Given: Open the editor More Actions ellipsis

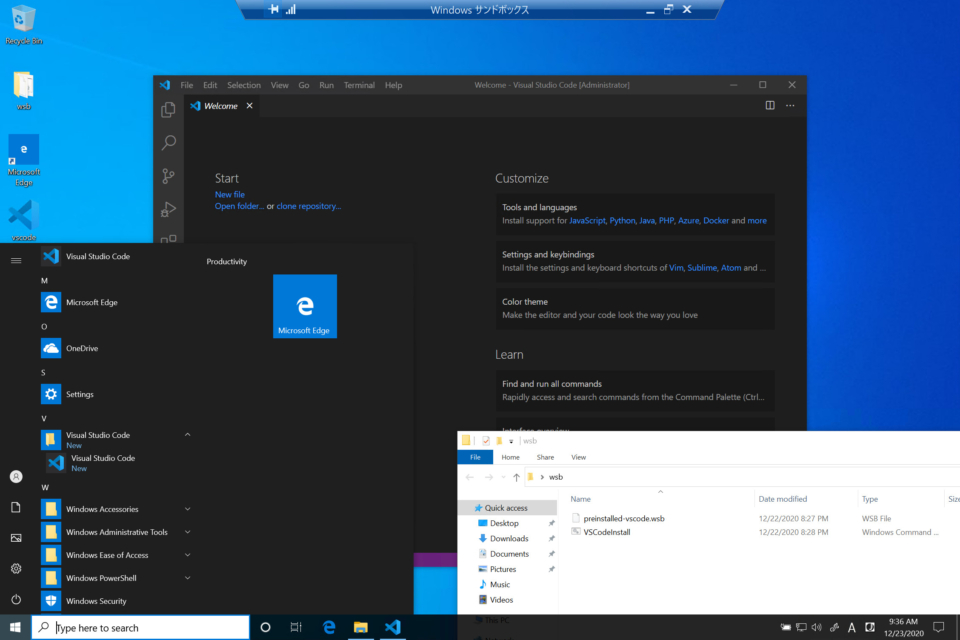Looking at the screenshot, I should pyautogui.click(x=790, y=105).
